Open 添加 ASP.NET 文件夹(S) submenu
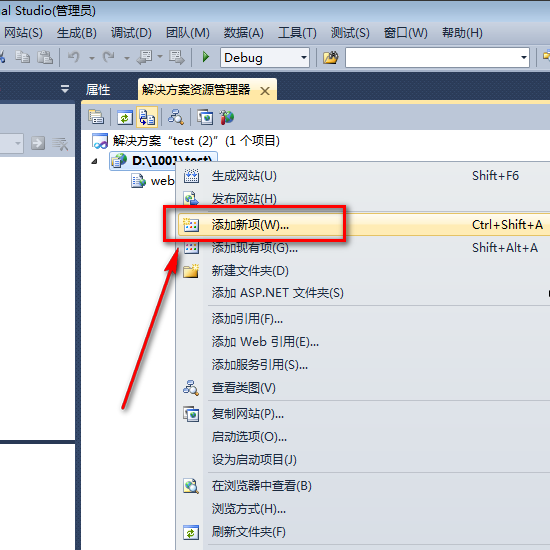Screen dimensions: 550x550 click(363, 293)
